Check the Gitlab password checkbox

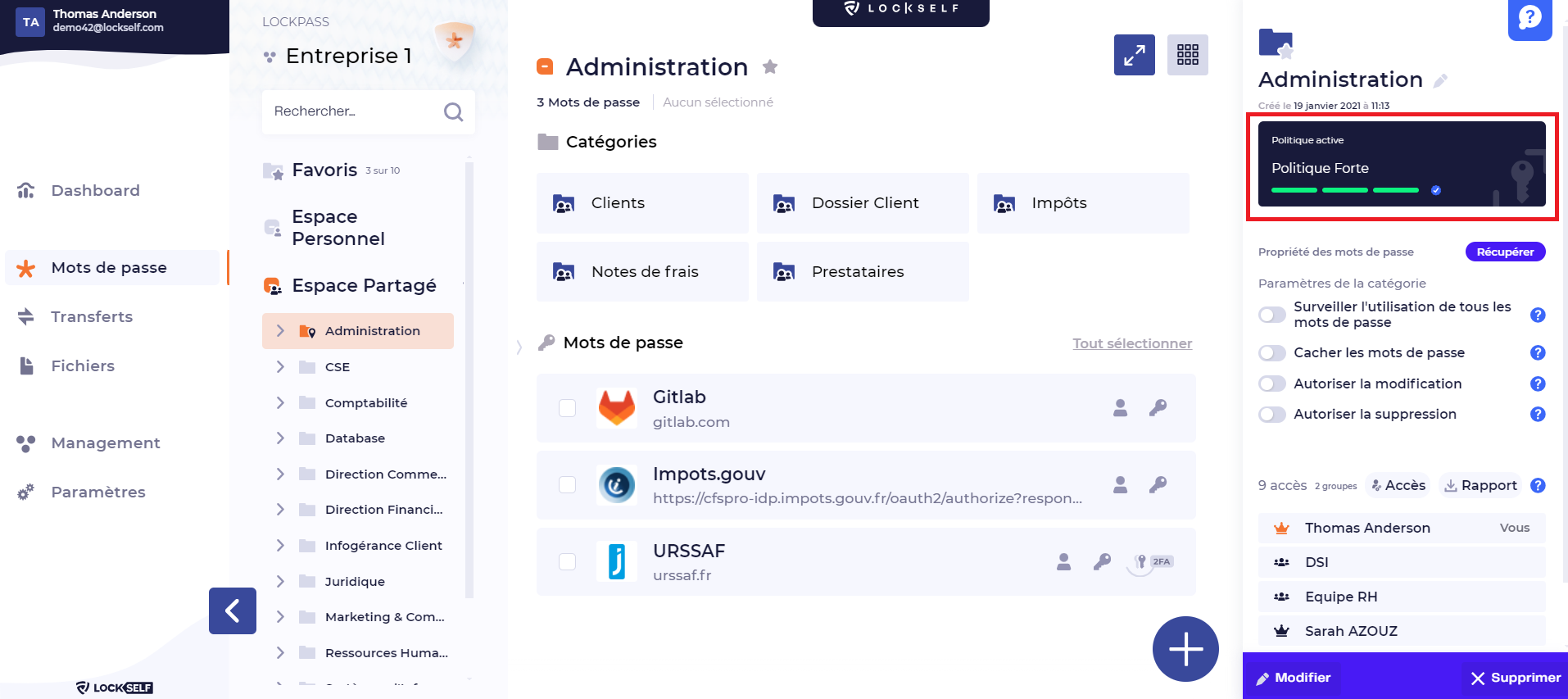click(x=567, y=408)
